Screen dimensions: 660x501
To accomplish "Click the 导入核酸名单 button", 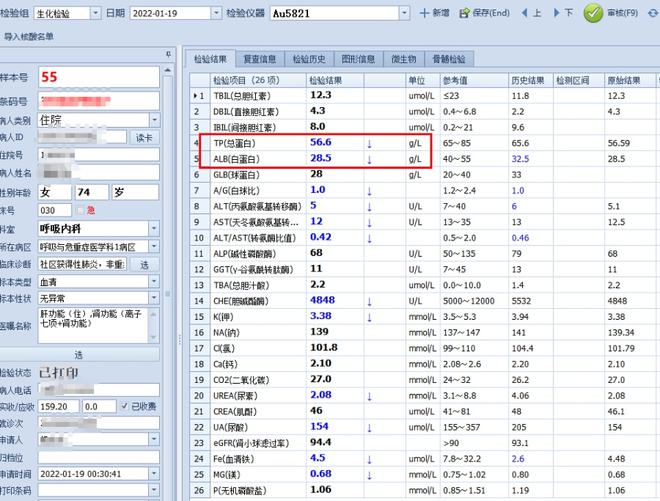I will (x=28, y=37).
